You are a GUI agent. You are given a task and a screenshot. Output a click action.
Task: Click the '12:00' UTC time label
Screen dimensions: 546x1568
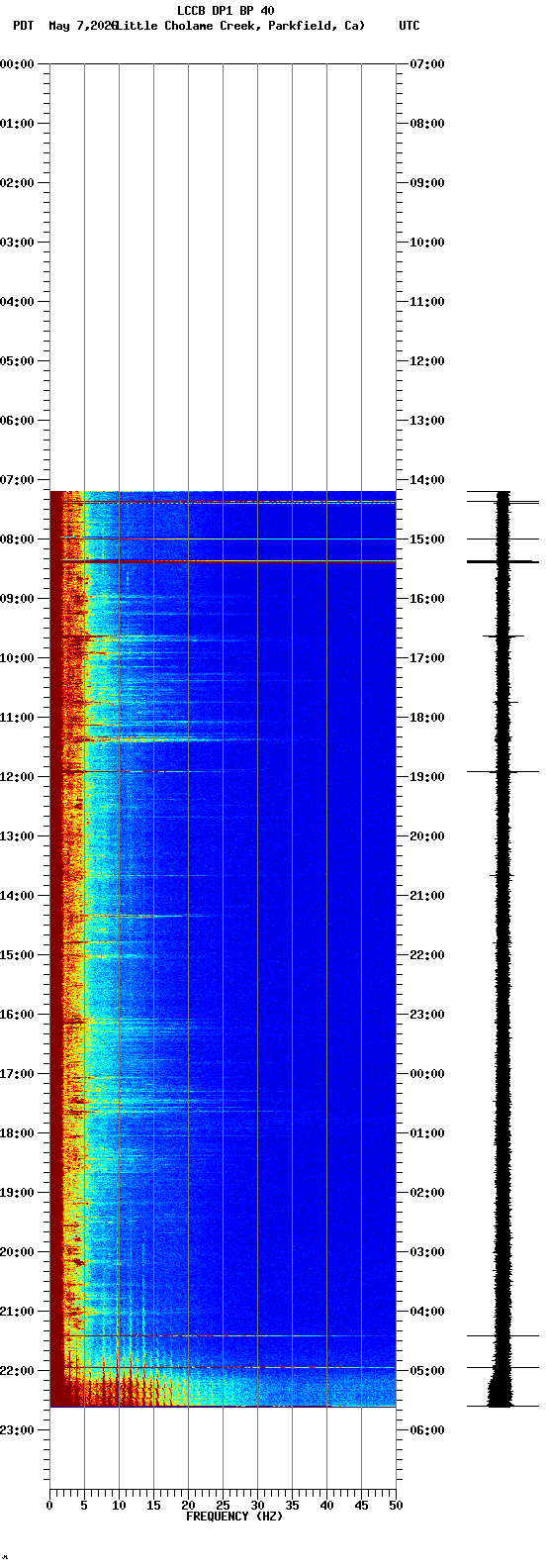point(427,361)
